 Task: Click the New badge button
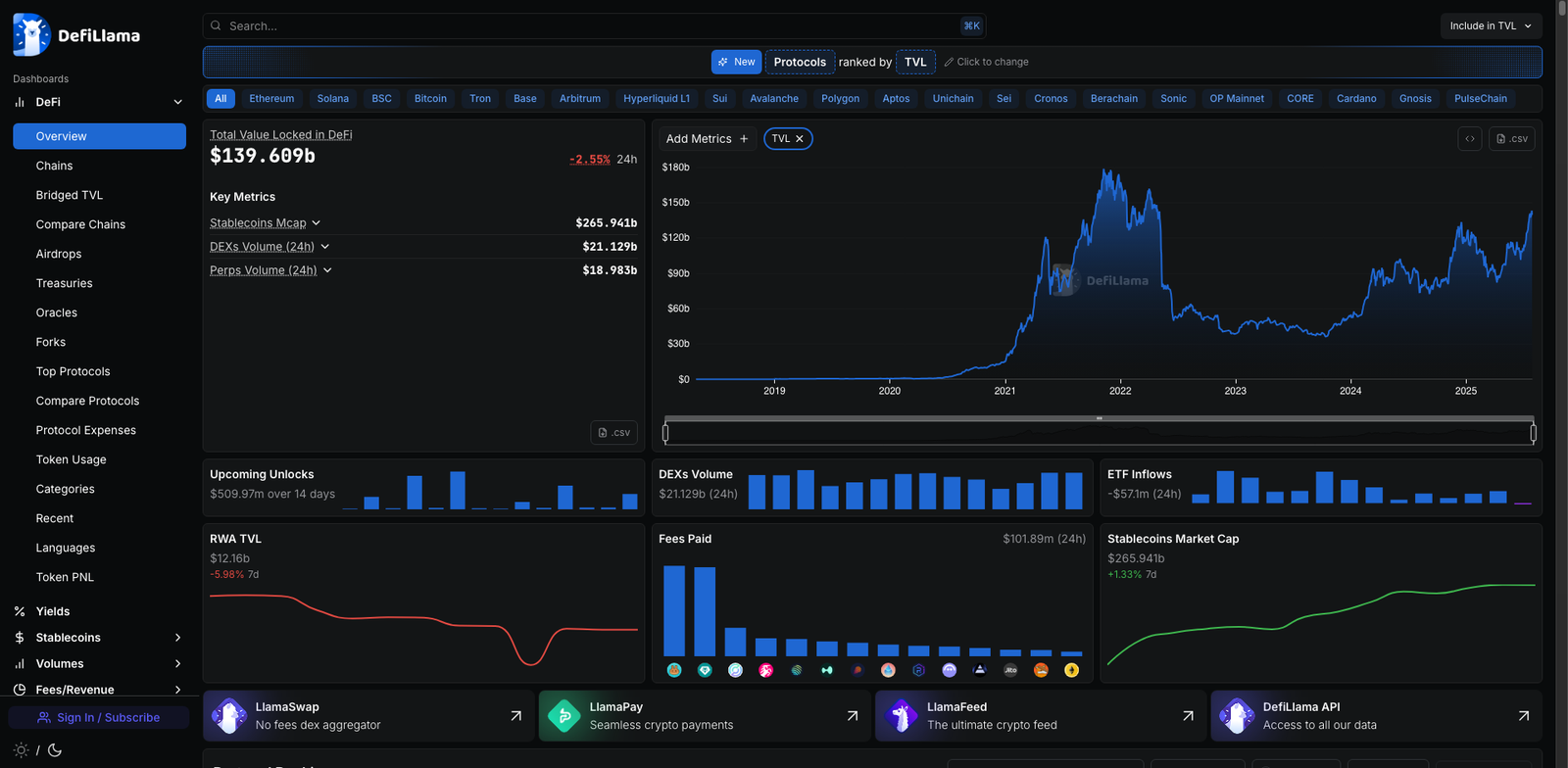[x=736, y=62]
